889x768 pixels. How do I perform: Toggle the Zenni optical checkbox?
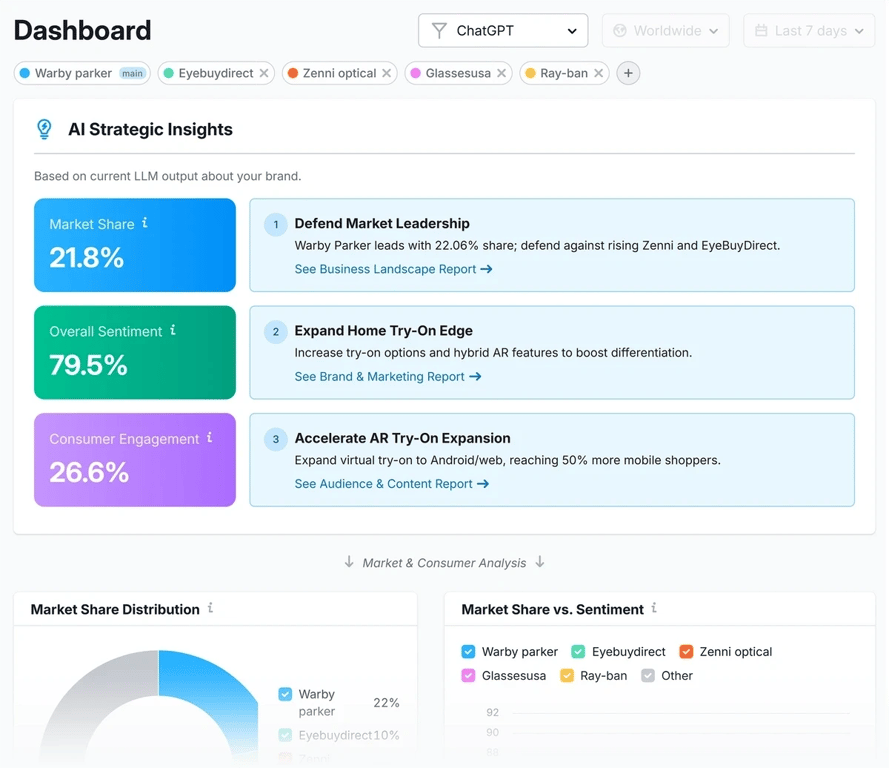tap(686, 652)
